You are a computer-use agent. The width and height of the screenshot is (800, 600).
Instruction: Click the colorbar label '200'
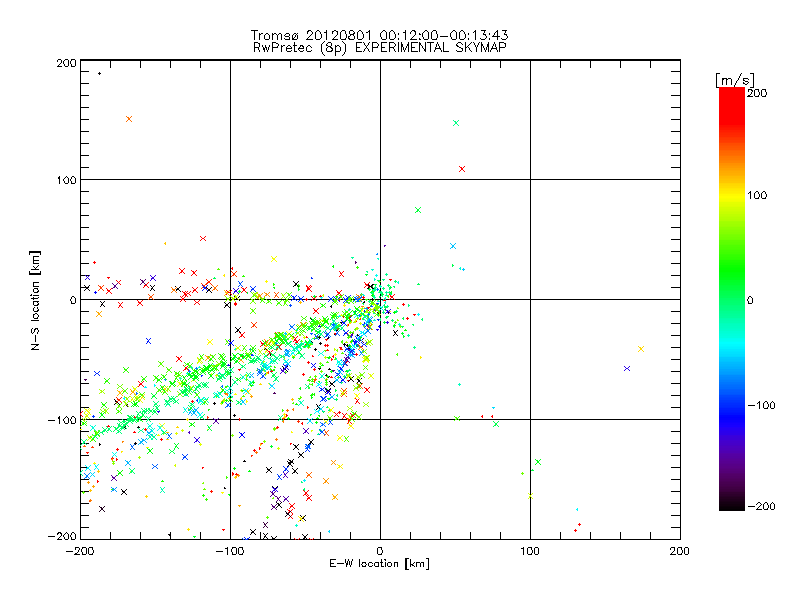[x=757, y=93]
